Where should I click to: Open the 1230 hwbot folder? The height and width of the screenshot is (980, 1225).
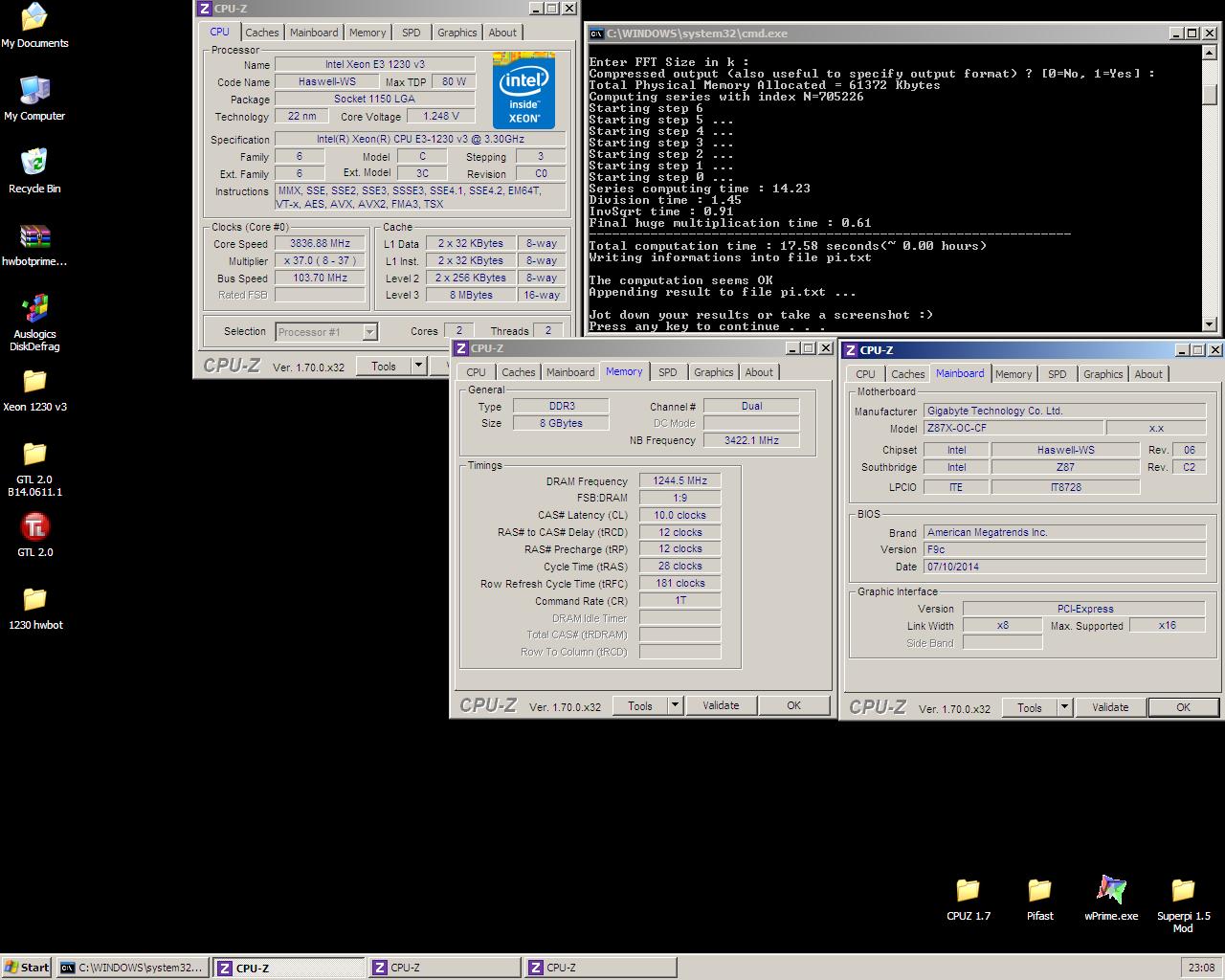click(34, 599)
